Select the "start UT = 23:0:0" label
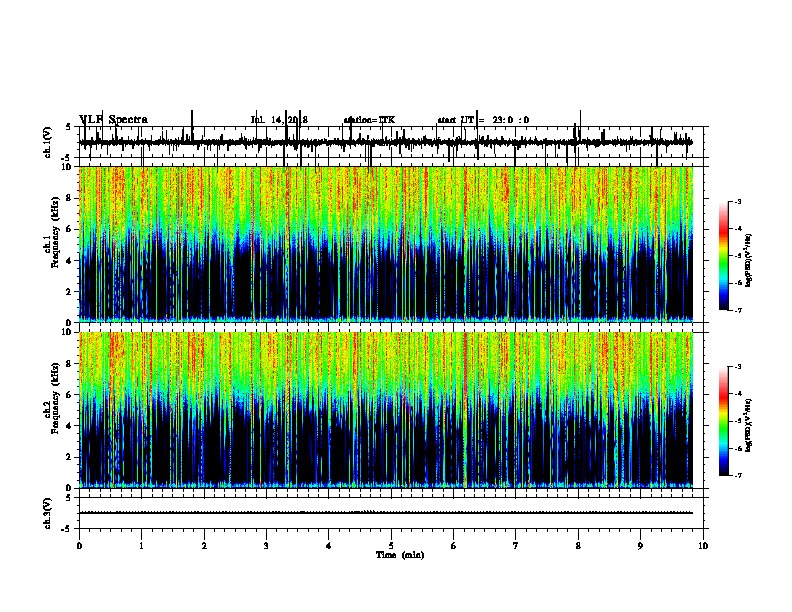Image resolution: width=792 pixels, height=612 pixels. (483, 120)
